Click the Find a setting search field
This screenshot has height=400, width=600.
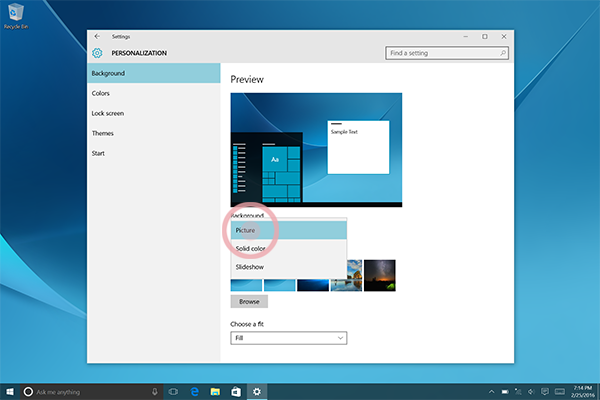point(447,53)
